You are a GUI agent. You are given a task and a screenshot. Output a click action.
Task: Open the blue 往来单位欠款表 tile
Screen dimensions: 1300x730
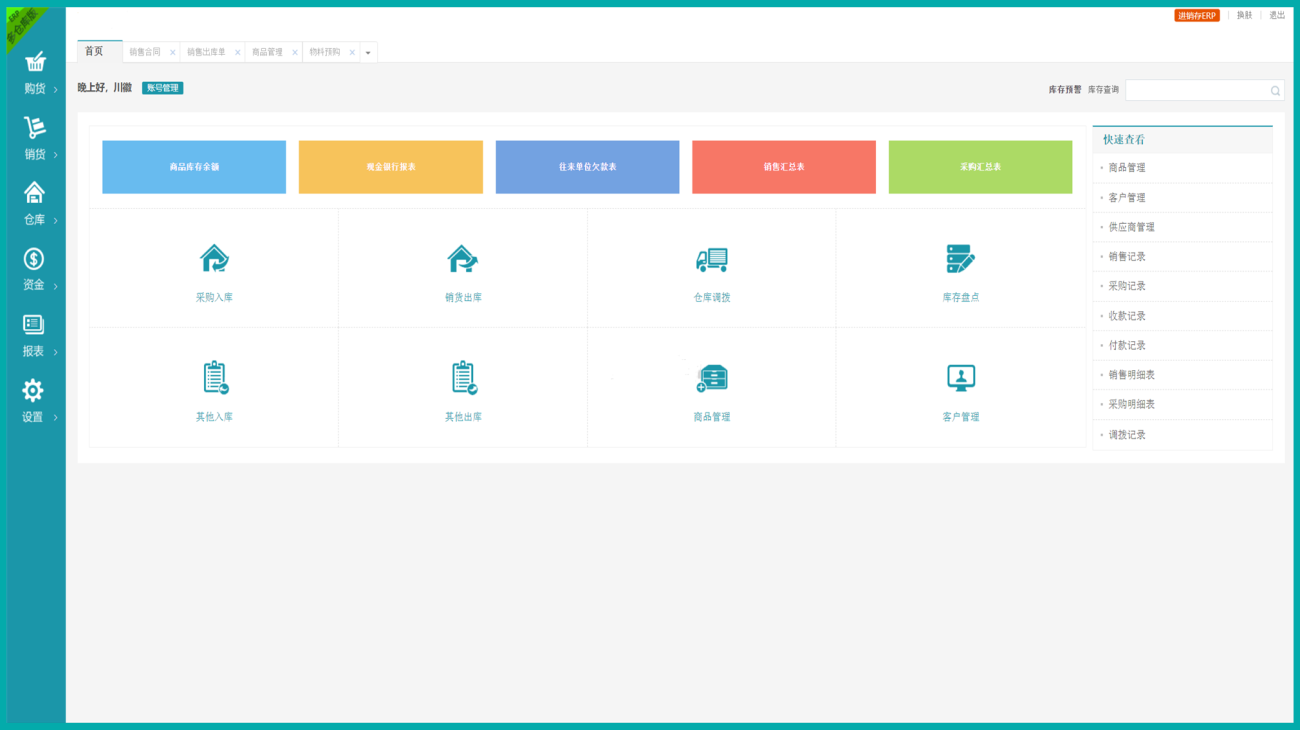pyautogui.click(x=587, y=167)
